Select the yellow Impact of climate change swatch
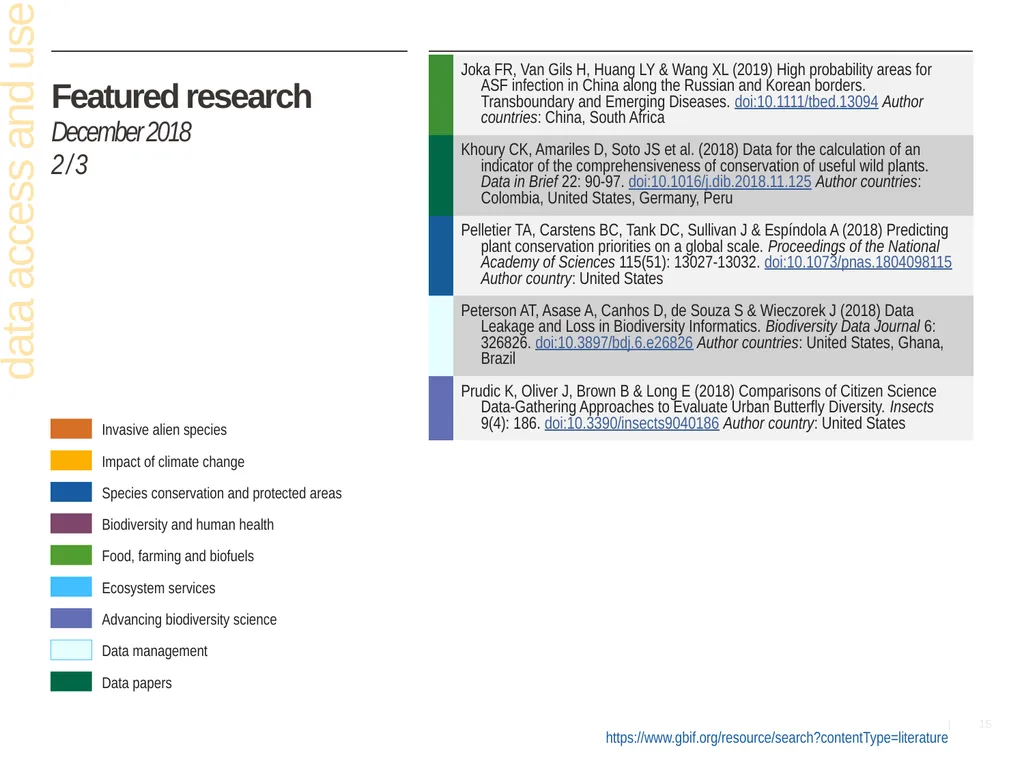 71,460
